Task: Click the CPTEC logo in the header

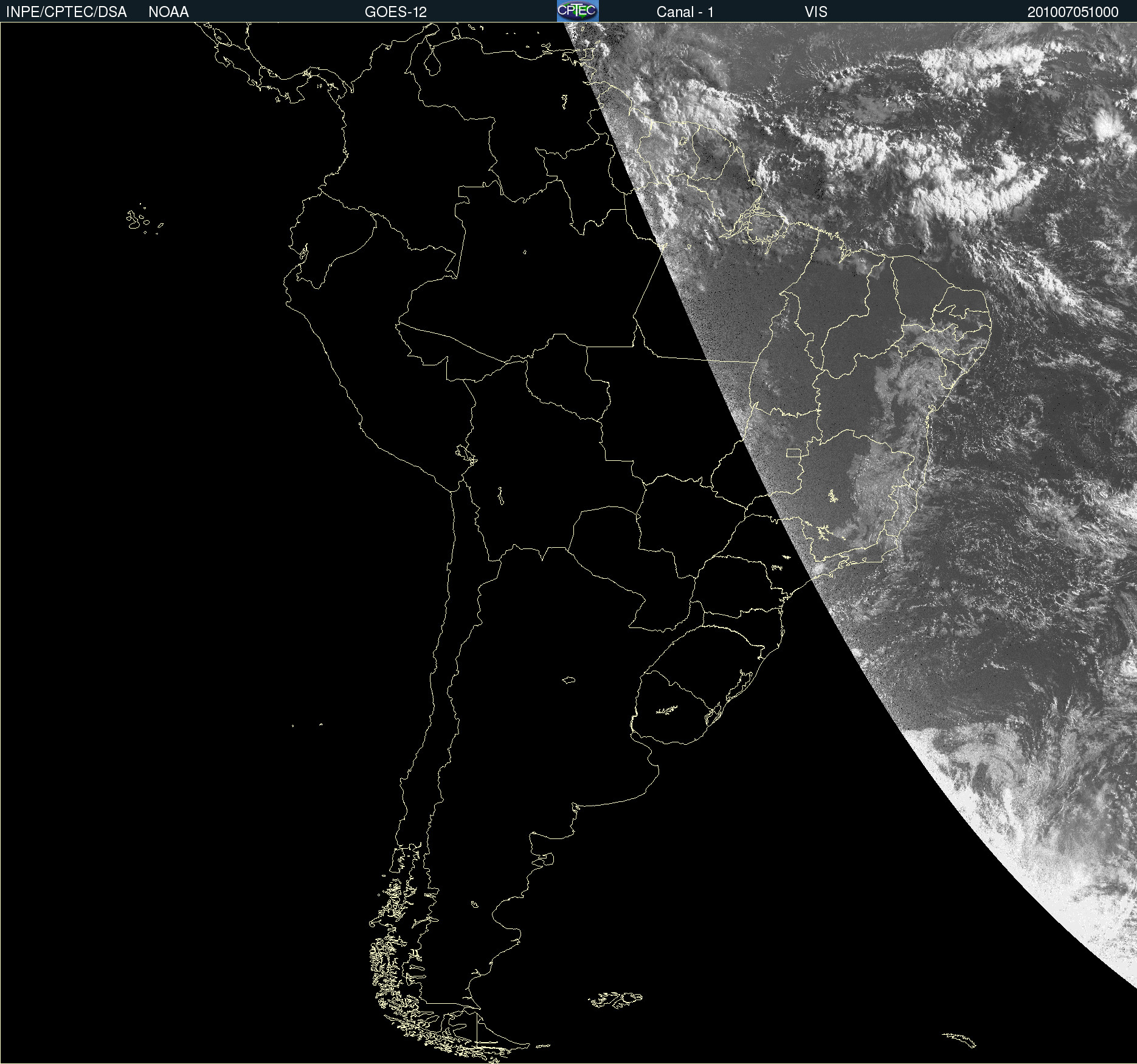Action: [578, 11]
